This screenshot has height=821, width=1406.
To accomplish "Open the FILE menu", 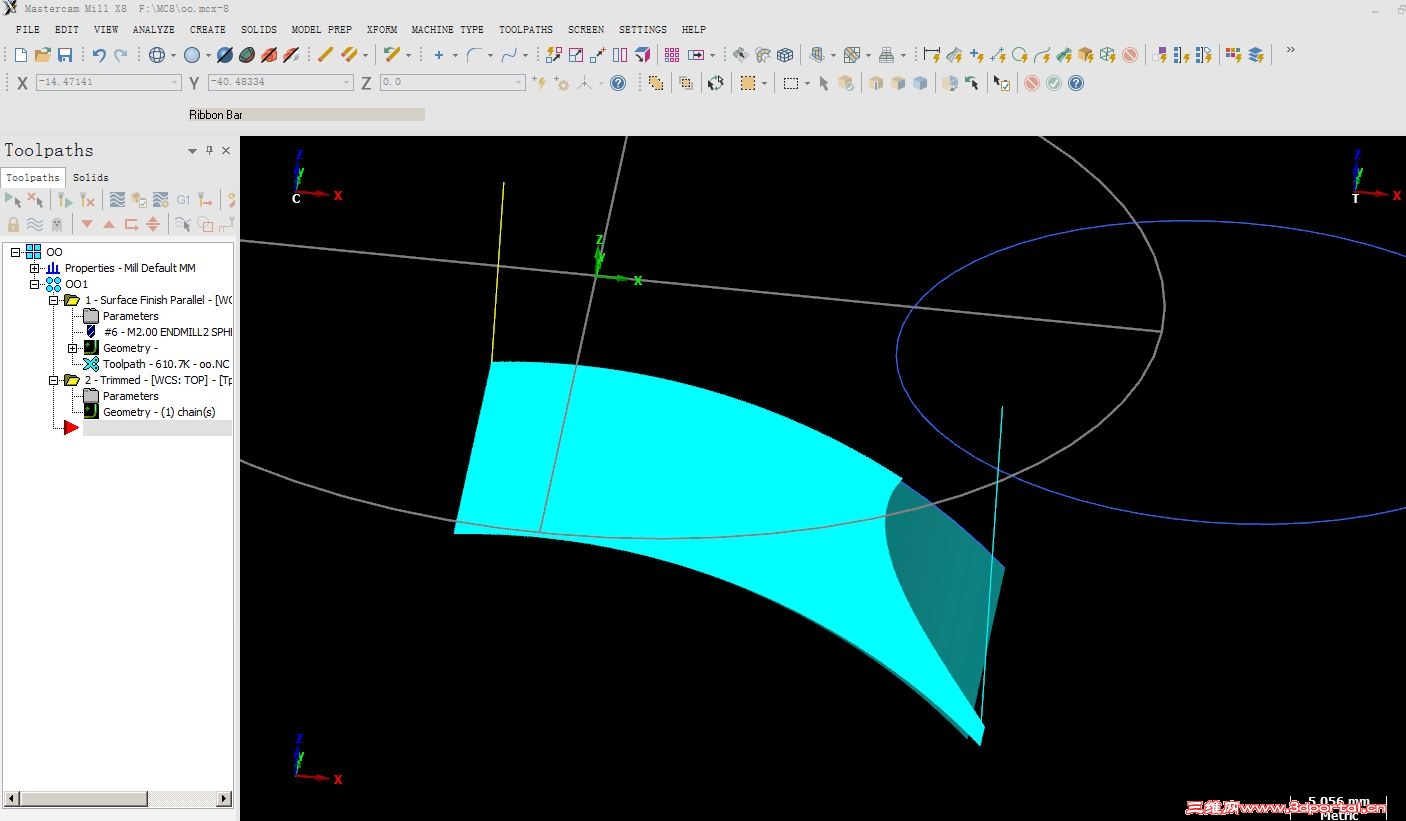I will pos(28,30).
